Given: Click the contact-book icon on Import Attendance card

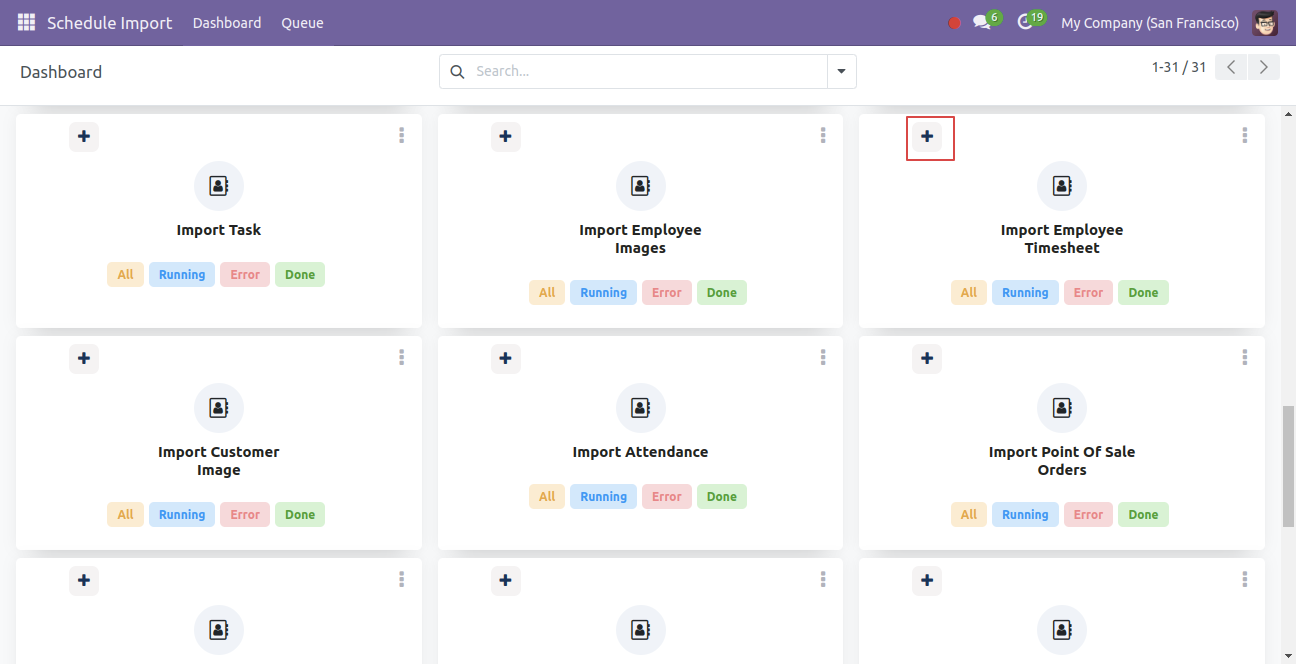Looking at the screenshot, I should [641, 408].
